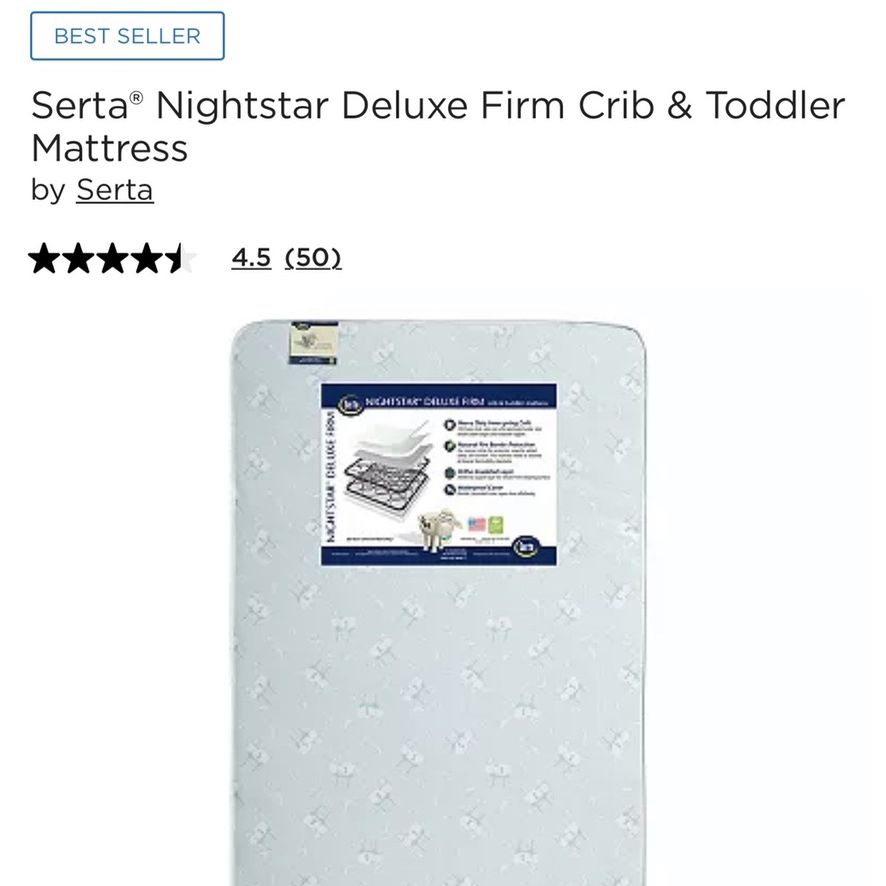Viewport: 886px width, 886px height.
Task: Click the innerspring layers diagram on label
Action: click(x=388, y=472)
